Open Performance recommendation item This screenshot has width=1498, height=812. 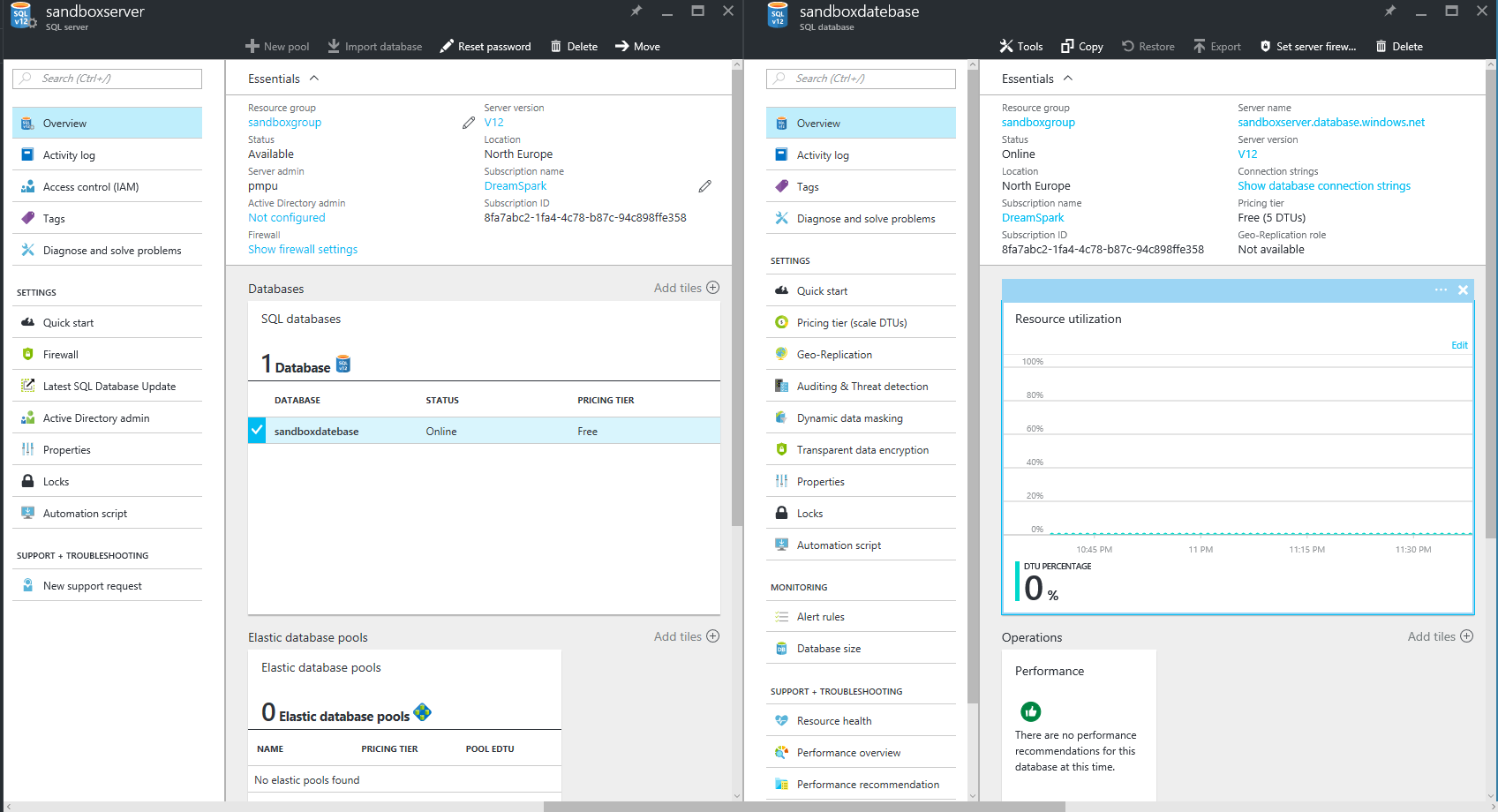point(861,785)
